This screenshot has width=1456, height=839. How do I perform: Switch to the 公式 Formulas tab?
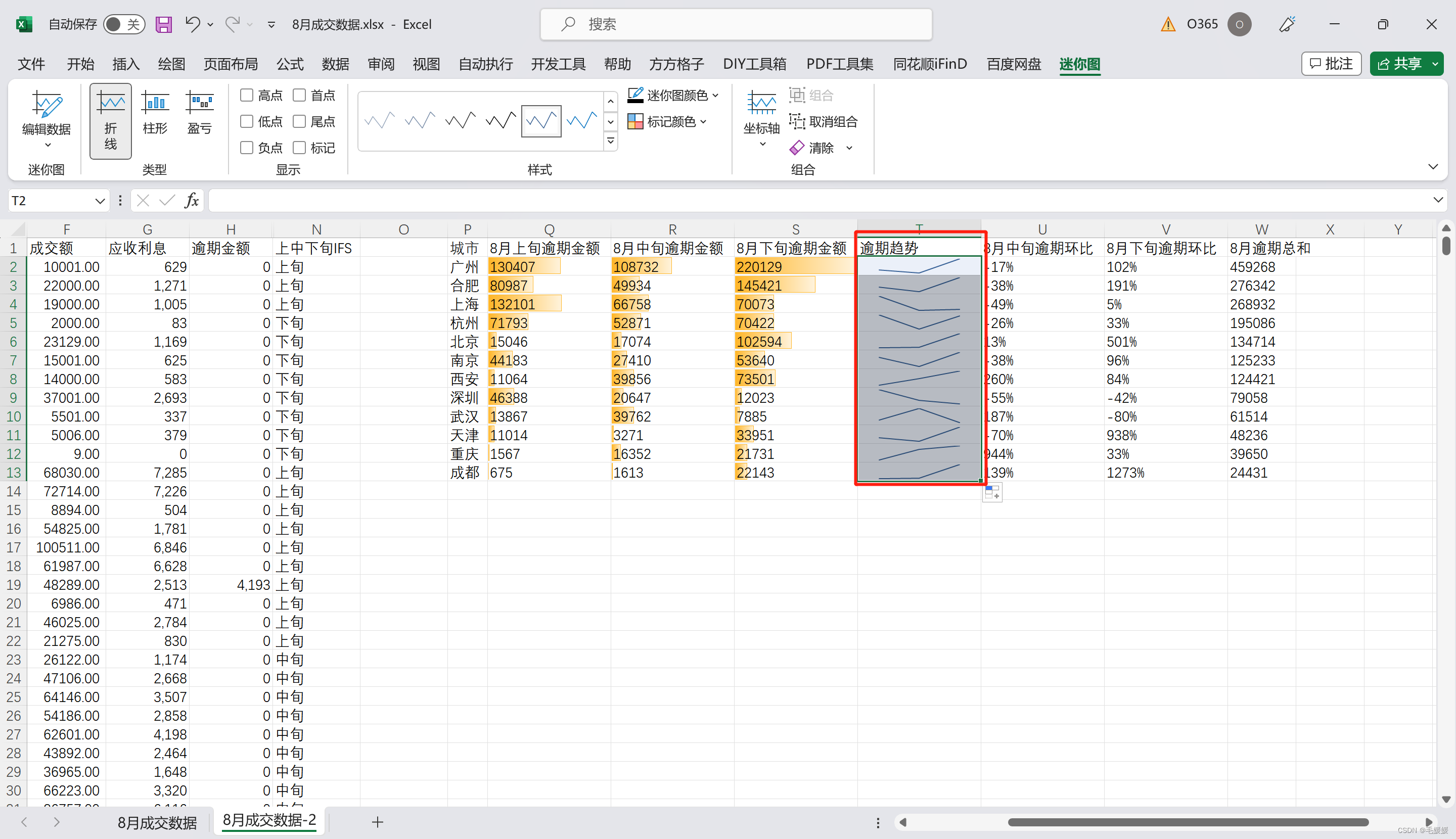click(290, 64)
